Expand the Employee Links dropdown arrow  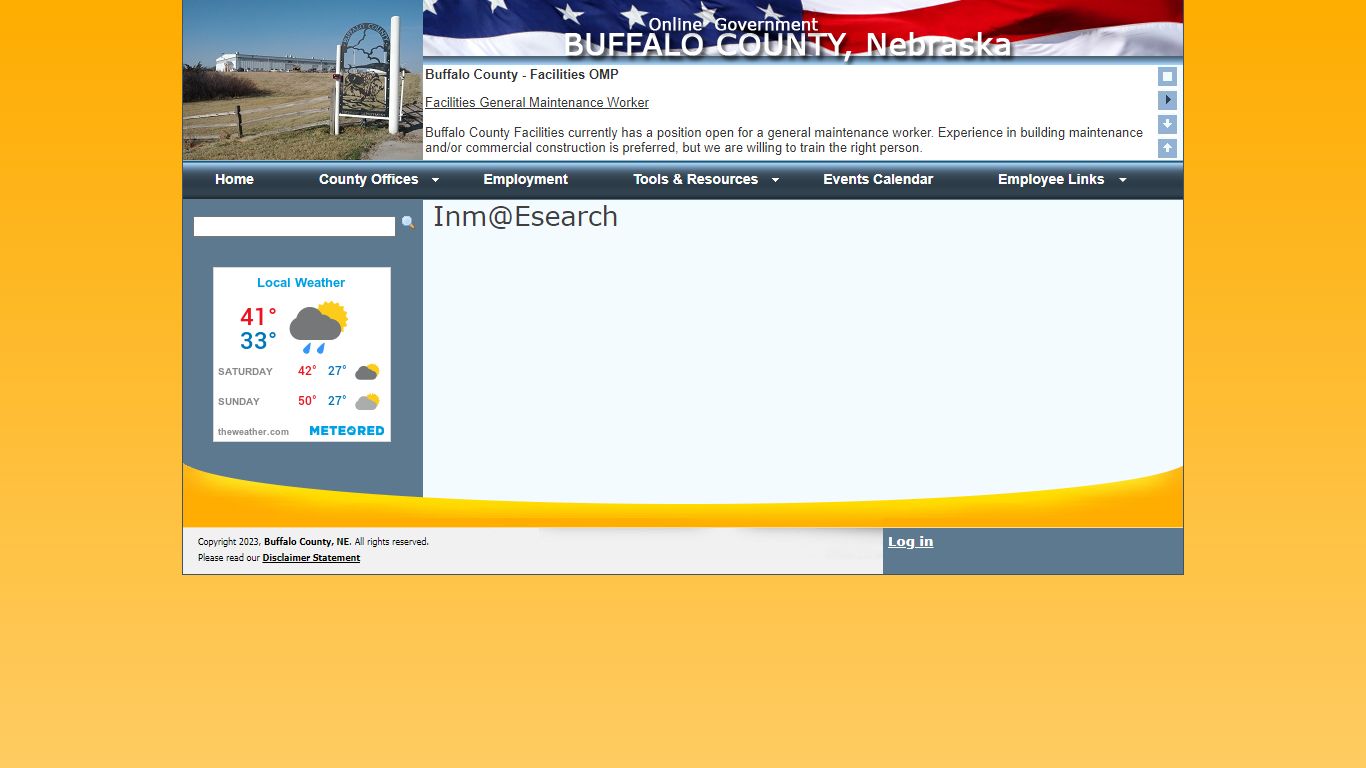[1122, 180]
